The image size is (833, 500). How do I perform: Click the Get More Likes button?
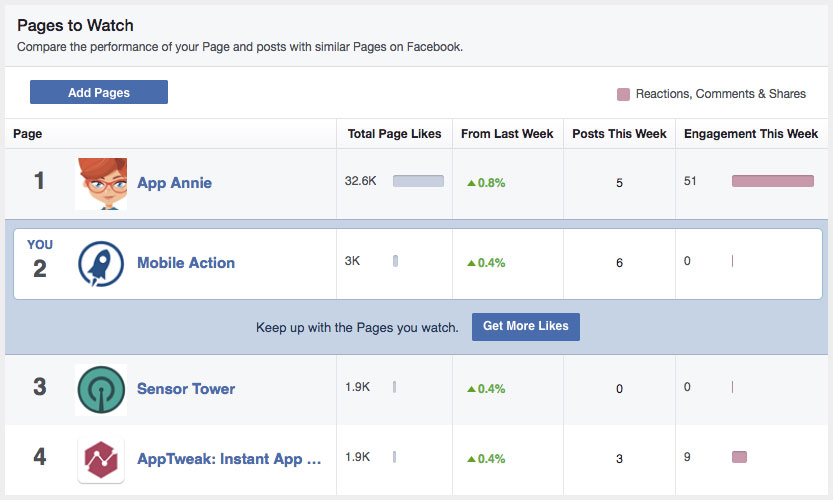(525, 326)
